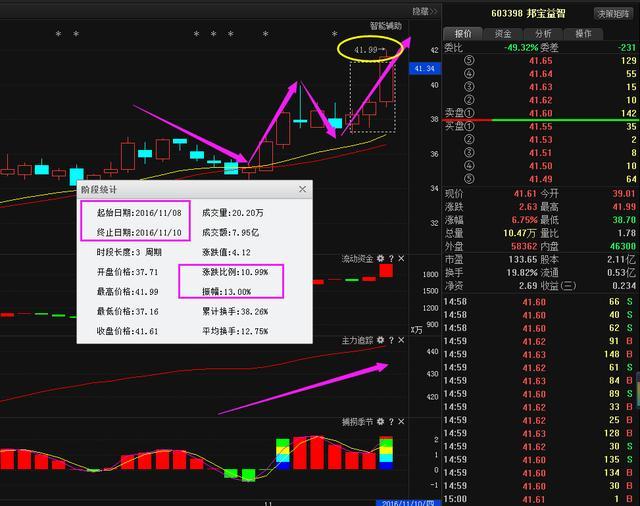Screen dimensions: 640x506
Task: Switch to the 资金 tab
Action: tap(503, 33)
